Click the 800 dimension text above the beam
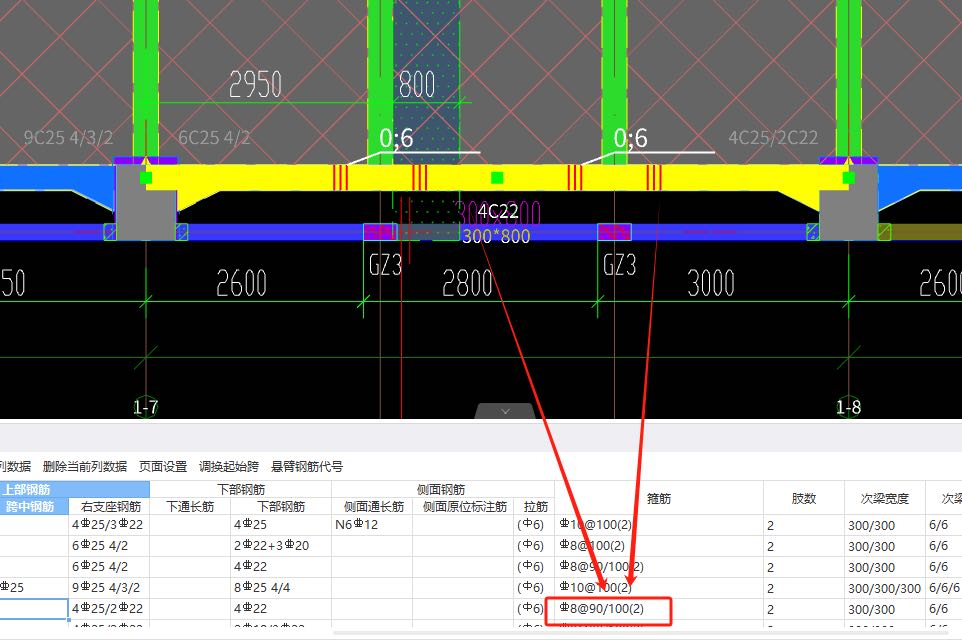Screen dimensions: 962x640 pyautogui.click(x=417, y=85)
